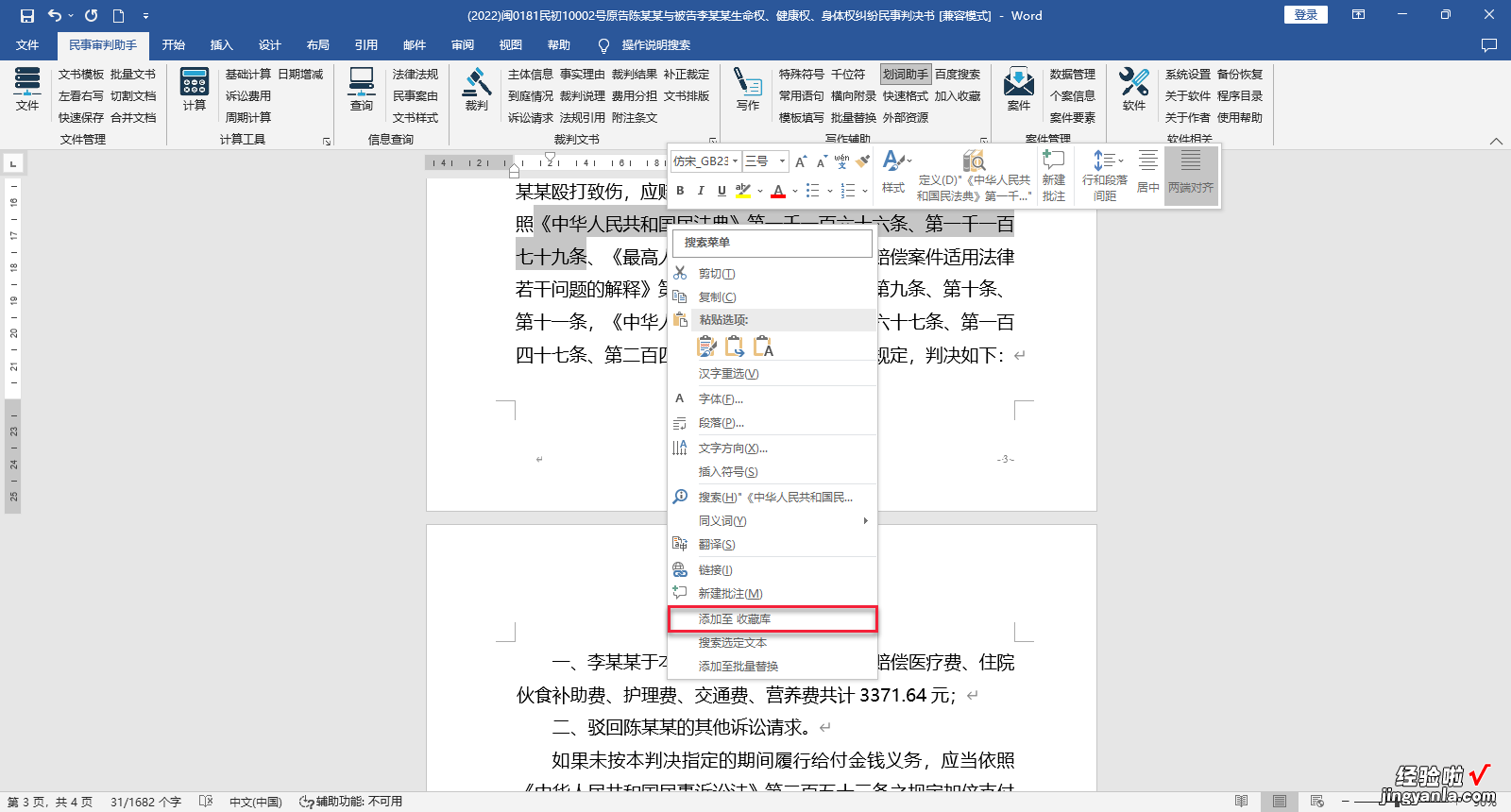Open the 查询 information query tool
The height and width of the screenshot is (812, 1511).
[x=362, y=90]
